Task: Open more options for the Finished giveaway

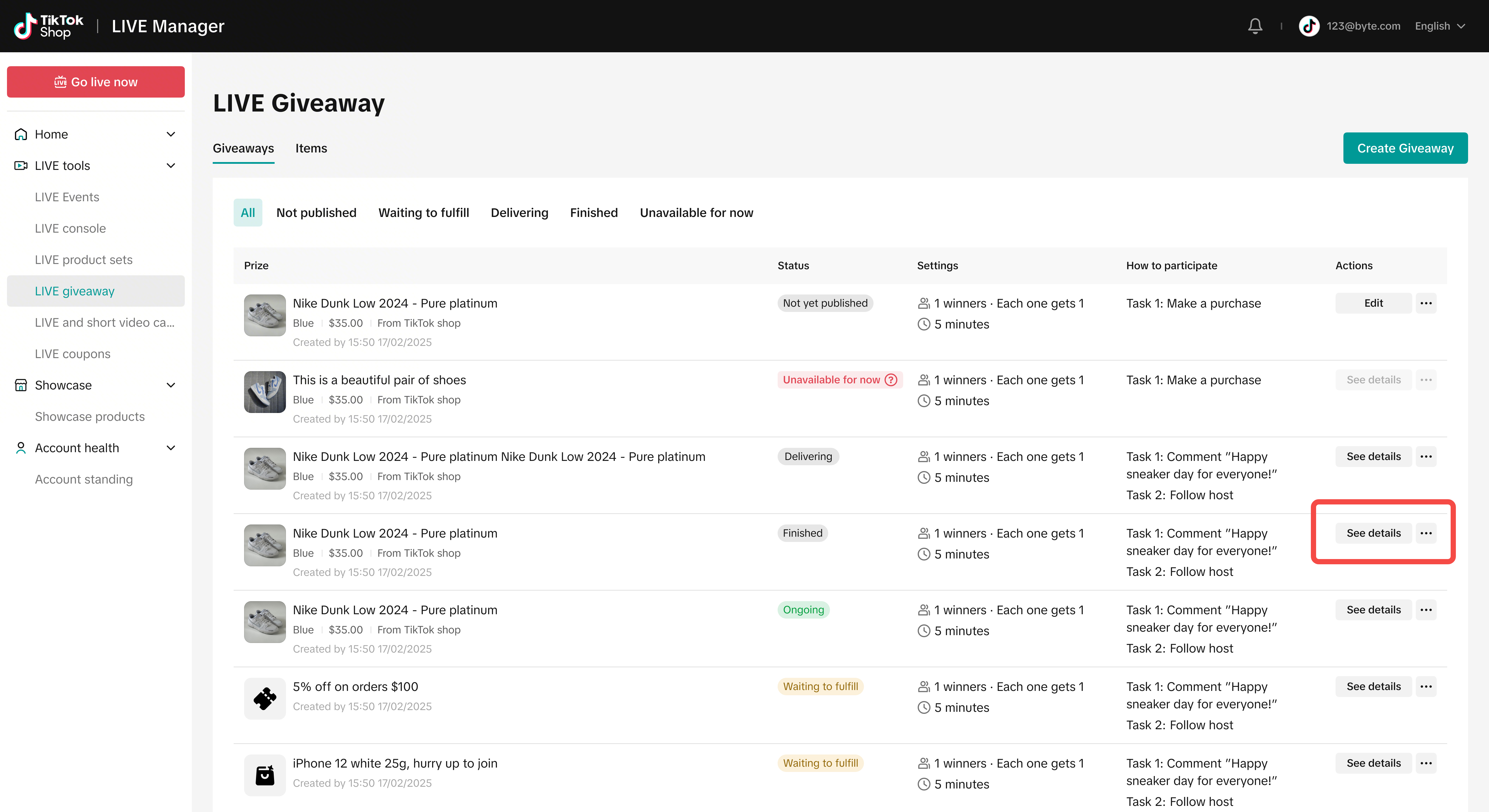Action: point(1426,533)
